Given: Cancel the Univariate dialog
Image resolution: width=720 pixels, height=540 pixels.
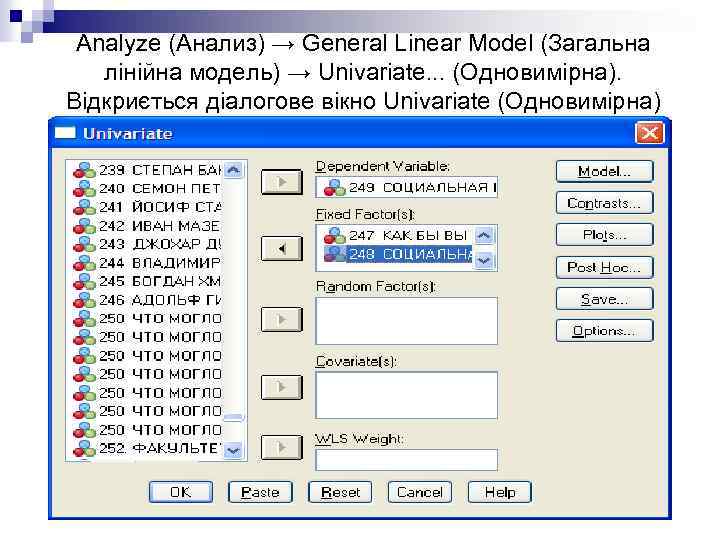Looking at the screenshot, I should point(420,492).
